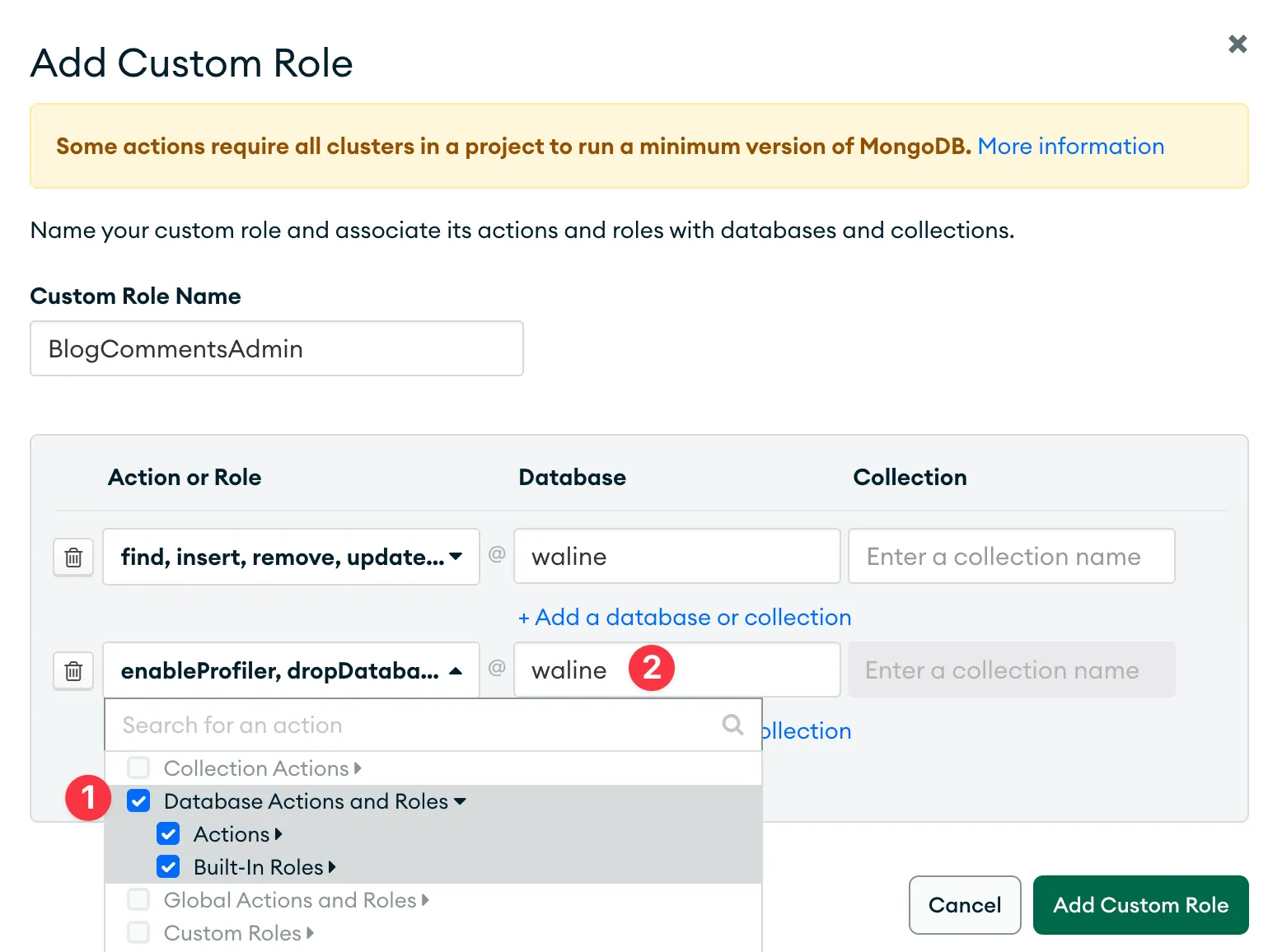Enable the Global Actions and Roles checkbox
The image size is (1282, 952).
coord(138,900)
